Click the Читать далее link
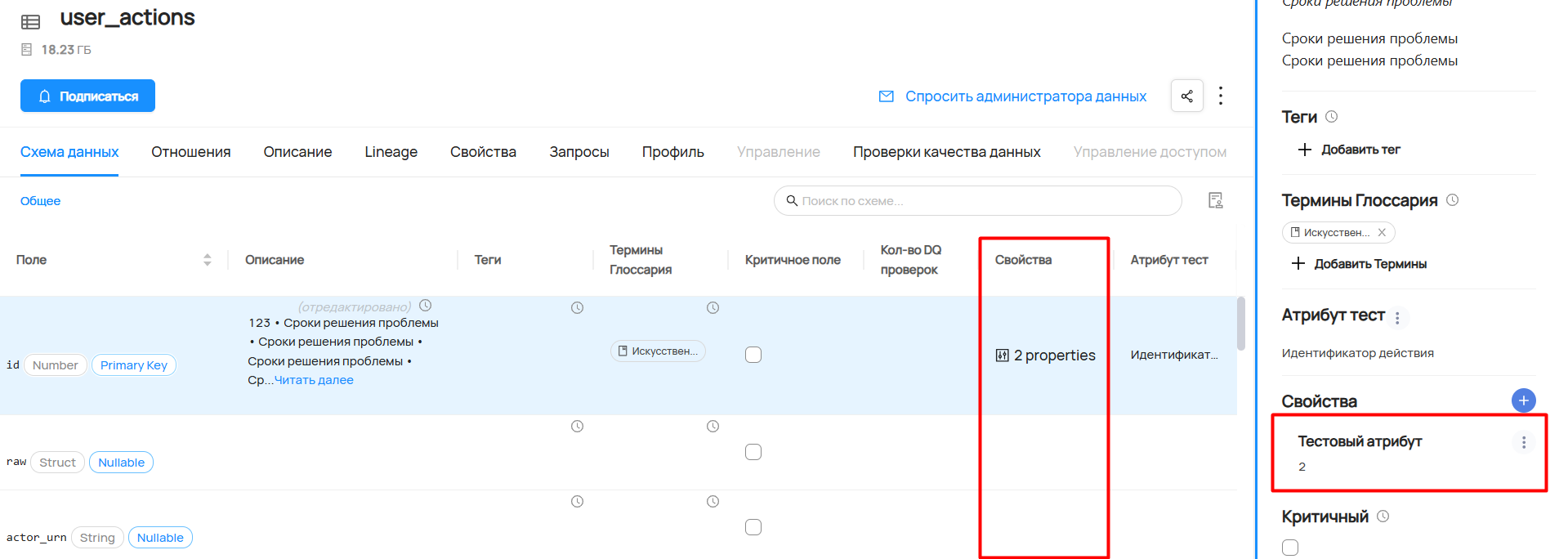This screenshot has height=559, width=1568. pos(314,380)
